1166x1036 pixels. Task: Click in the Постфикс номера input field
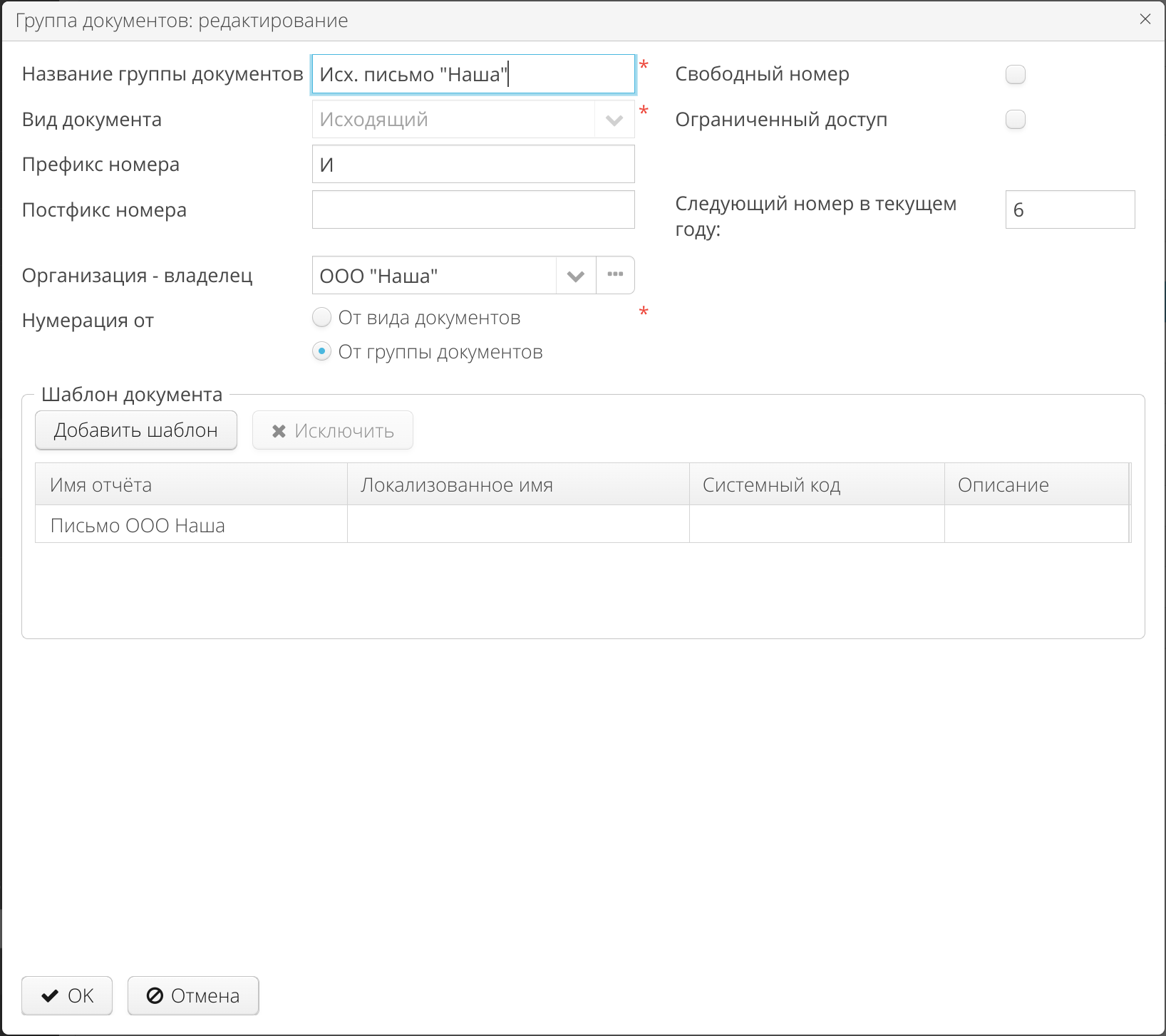(x=473, y=209)
